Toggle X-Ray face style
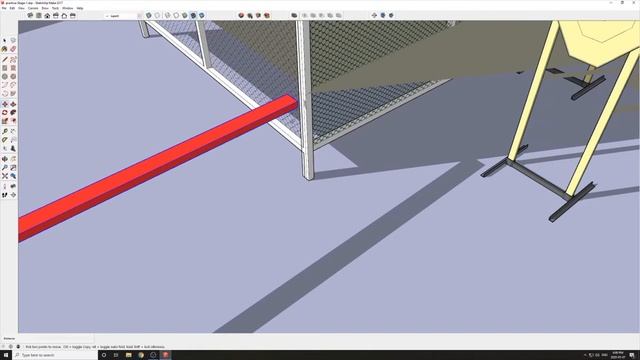The width and height of the screenshot is (640, 360). coord(149,16)
